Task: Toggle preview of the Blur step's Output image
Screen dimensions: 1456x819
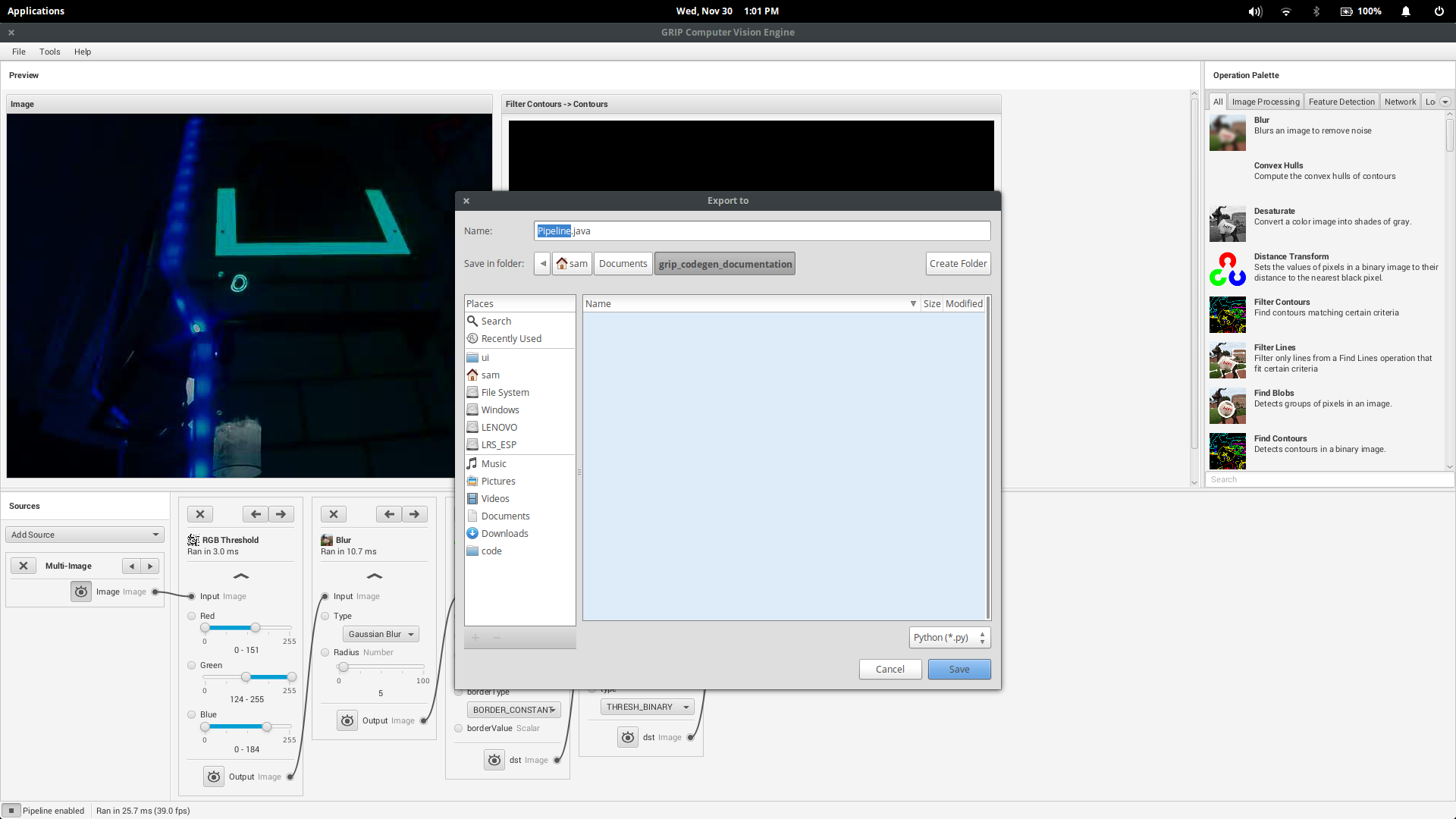Action: click(x=347, y=720)
